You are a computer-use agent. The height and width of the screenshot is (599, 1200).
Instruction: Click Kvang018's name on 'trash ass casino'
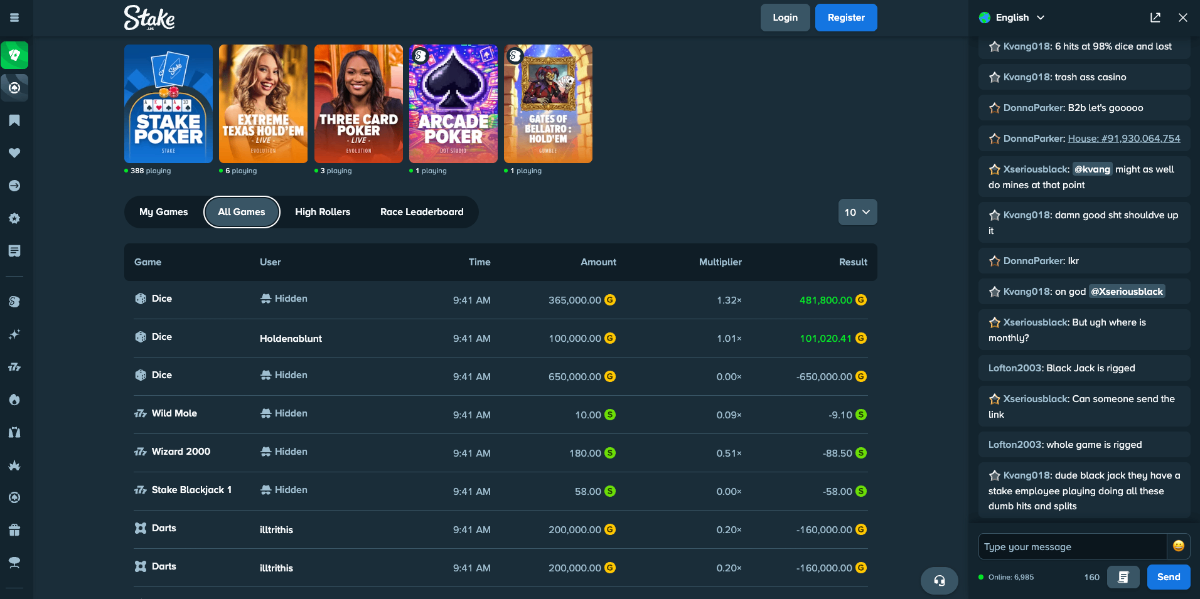pos(1026,77)
